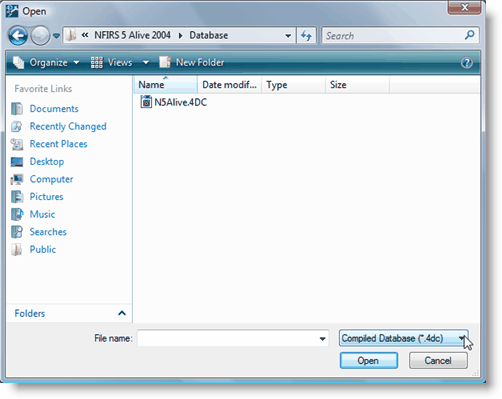Click the Back navigation arrow button
This screenshot has height=399, width=502.
tap(18, 35)
